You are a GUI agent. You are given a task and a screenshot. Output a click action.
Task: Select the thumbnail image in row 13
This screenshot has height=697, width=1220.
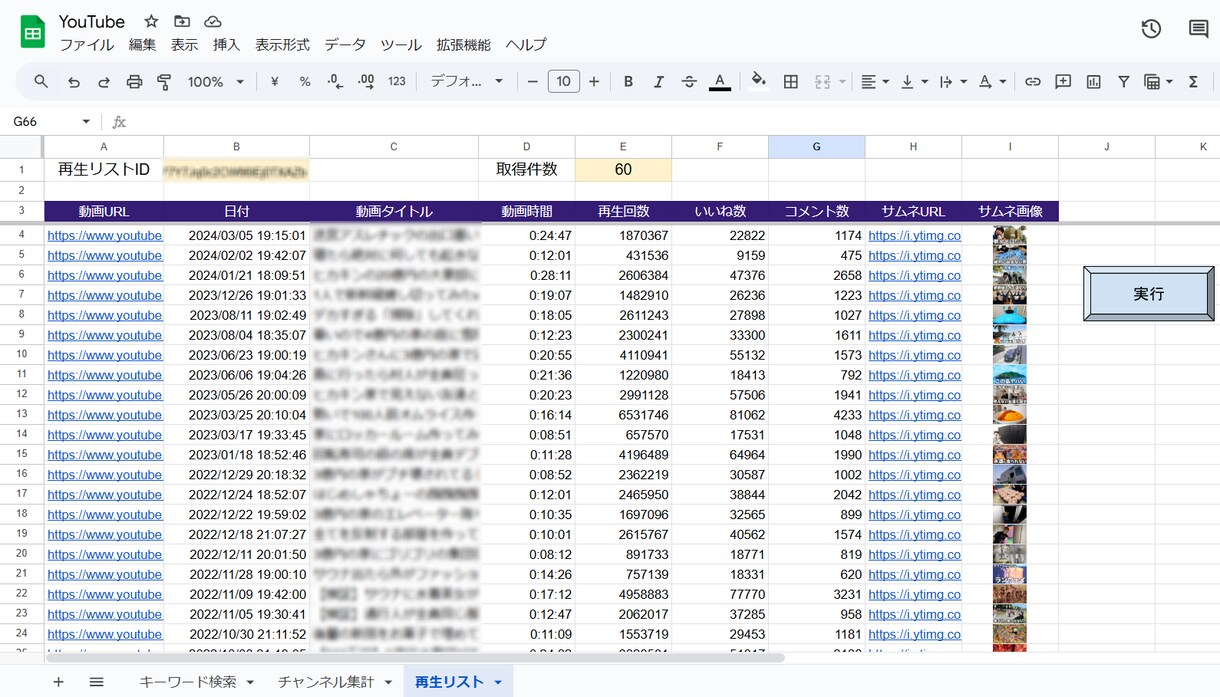click(1009, 415)
